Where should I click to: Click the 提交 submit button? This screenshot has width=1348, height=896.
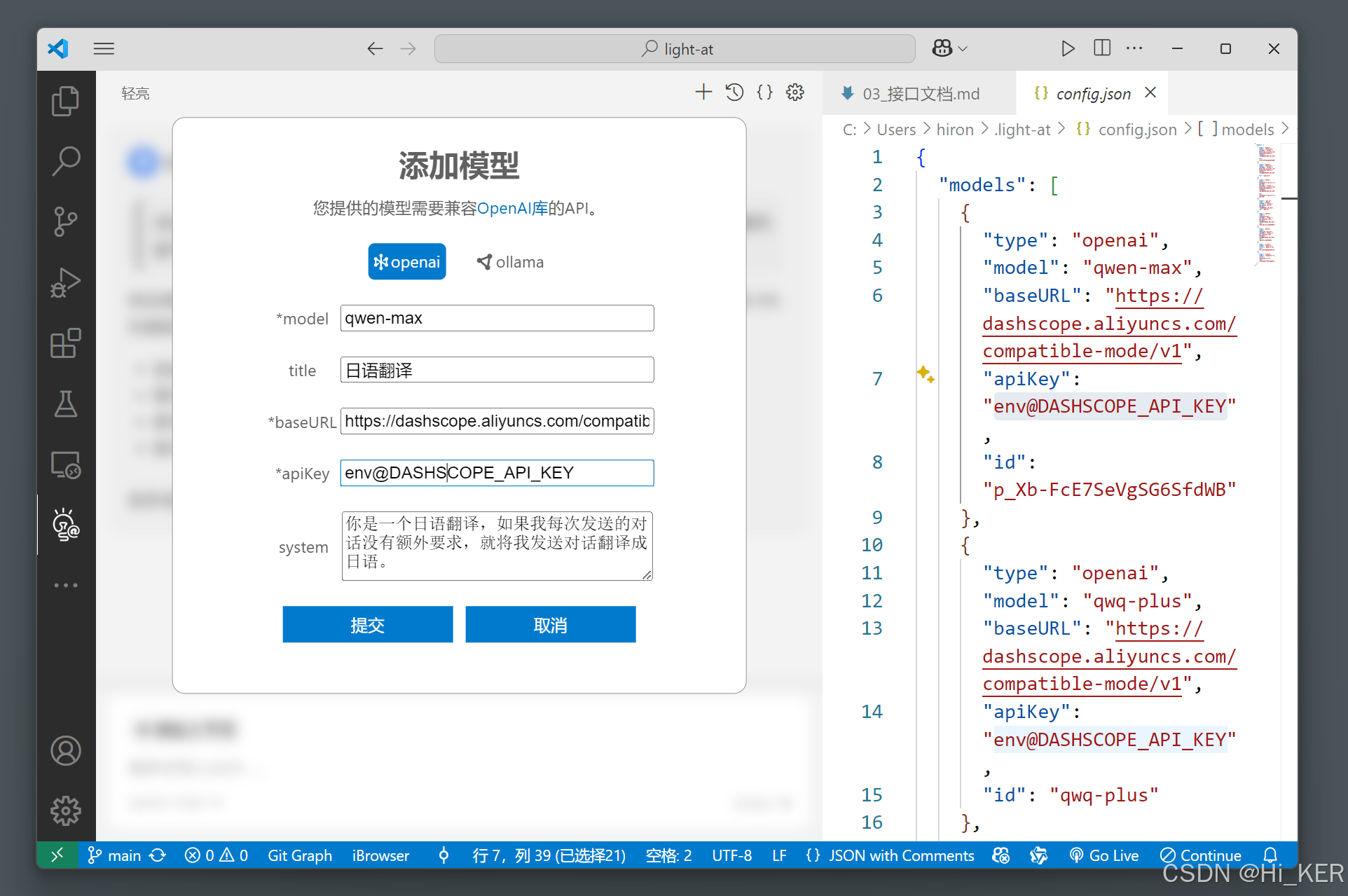pyautogui.click(x=367, y=624)
